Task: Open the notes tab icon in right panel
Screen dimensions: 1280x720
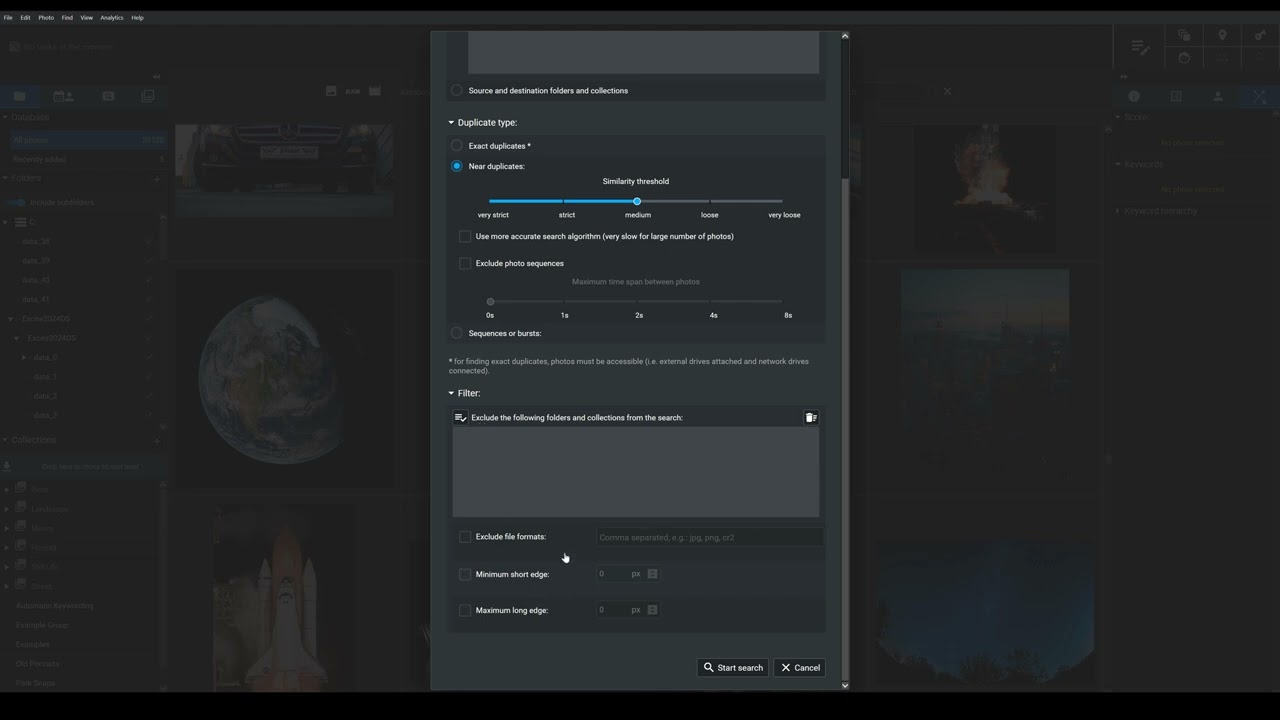Action: tap(1176, 96)
